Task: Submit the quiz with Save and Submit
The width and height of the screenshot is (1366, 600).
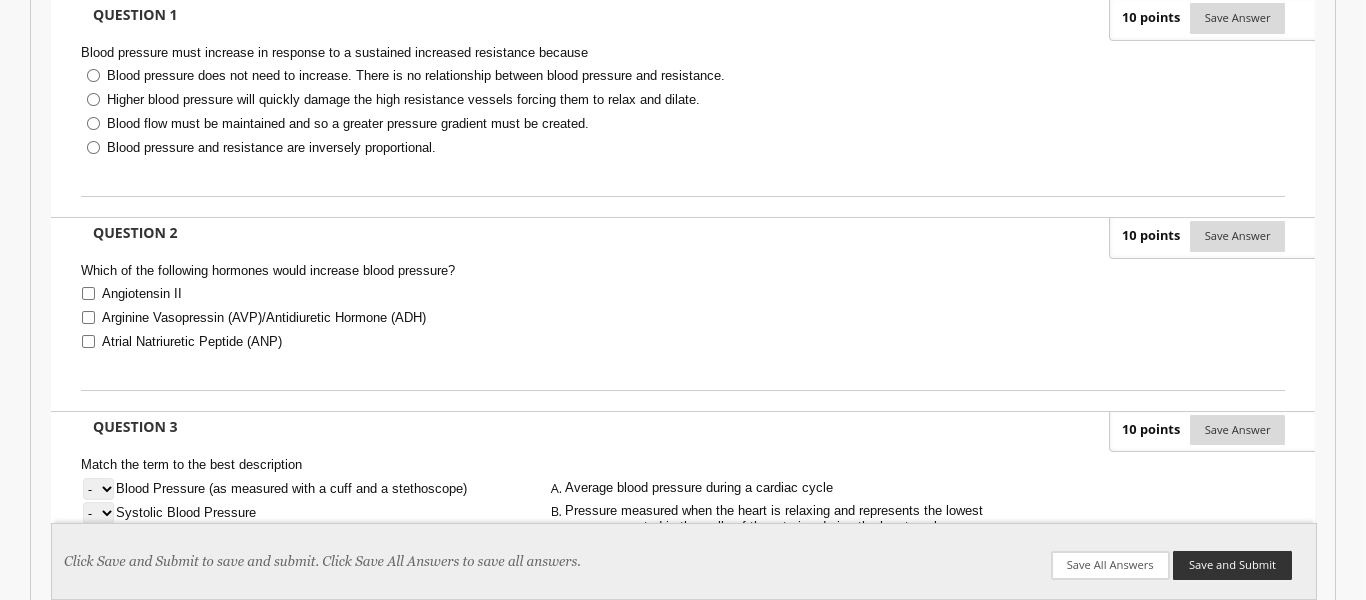Action: click(1232, 565)
